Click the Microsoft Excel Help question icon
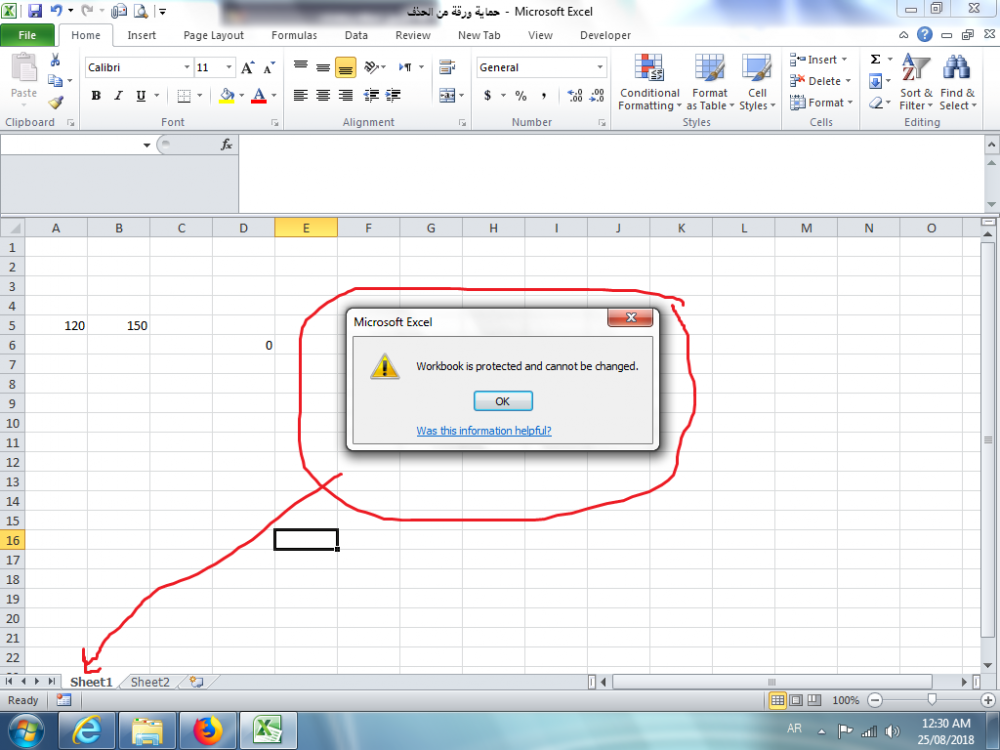The width and height of the screenshot is (1000, 750). (x=925, y=34)
